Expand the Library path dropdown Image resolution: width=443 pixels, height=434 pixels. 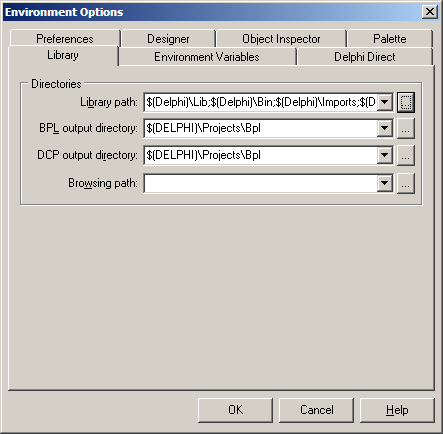tap(385, 102)
